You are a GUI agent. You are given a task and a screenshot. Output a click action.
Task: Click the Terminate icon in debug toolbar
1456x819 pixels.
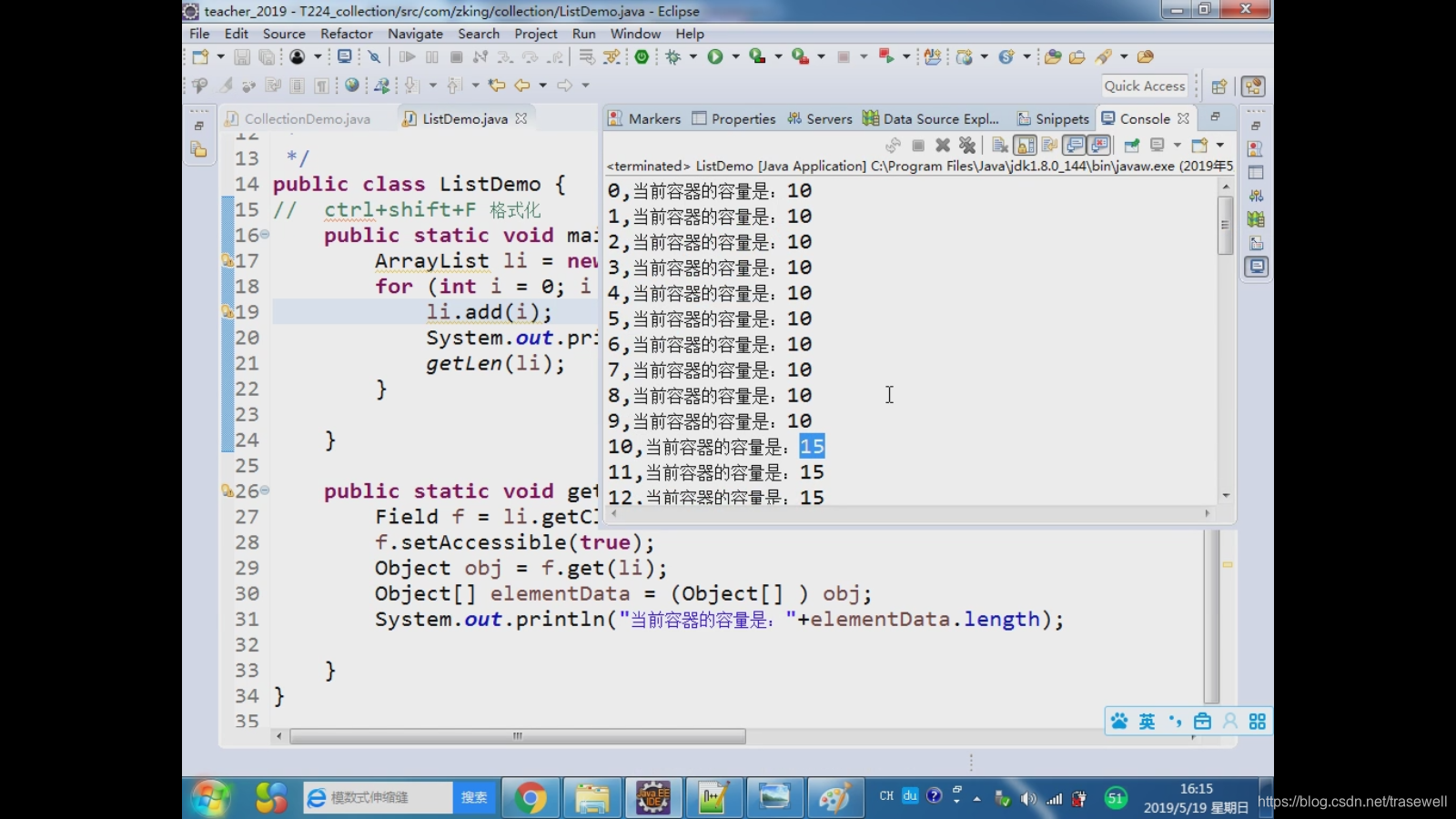click(x=457, y=56)
